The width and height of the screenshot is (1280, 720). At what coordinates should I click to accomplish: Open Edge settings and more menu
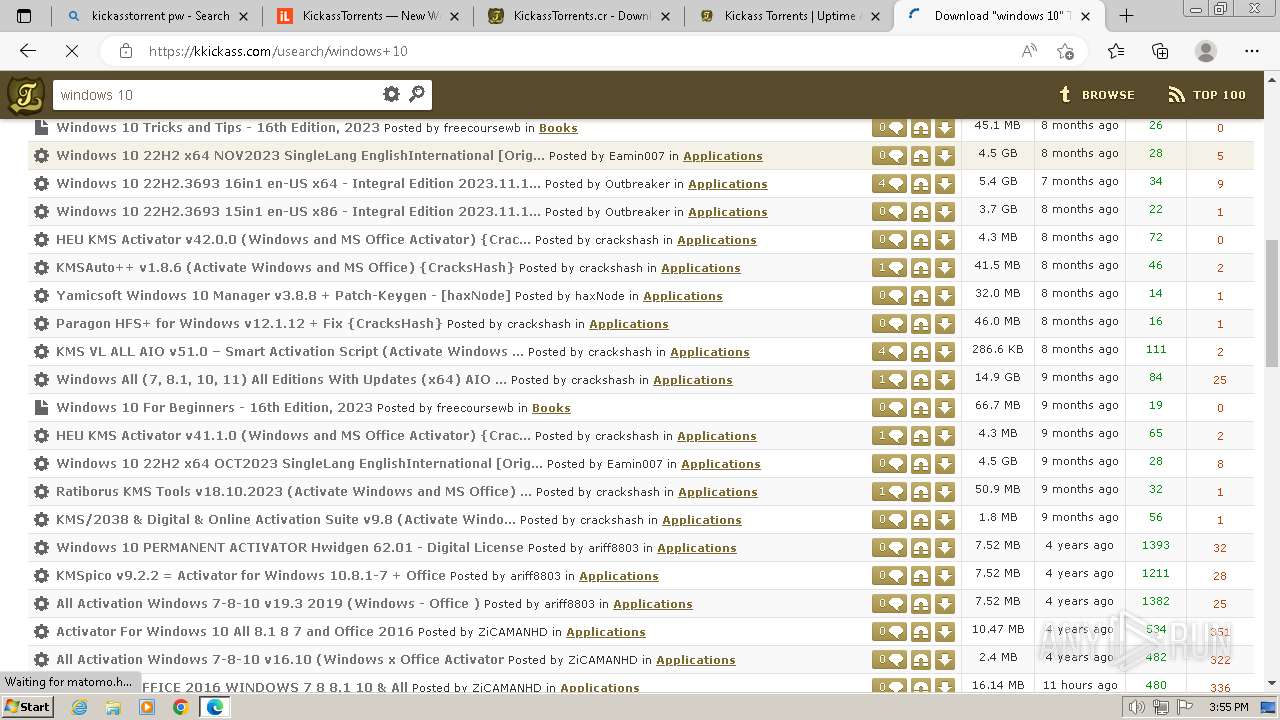(x=1252, y=51)
